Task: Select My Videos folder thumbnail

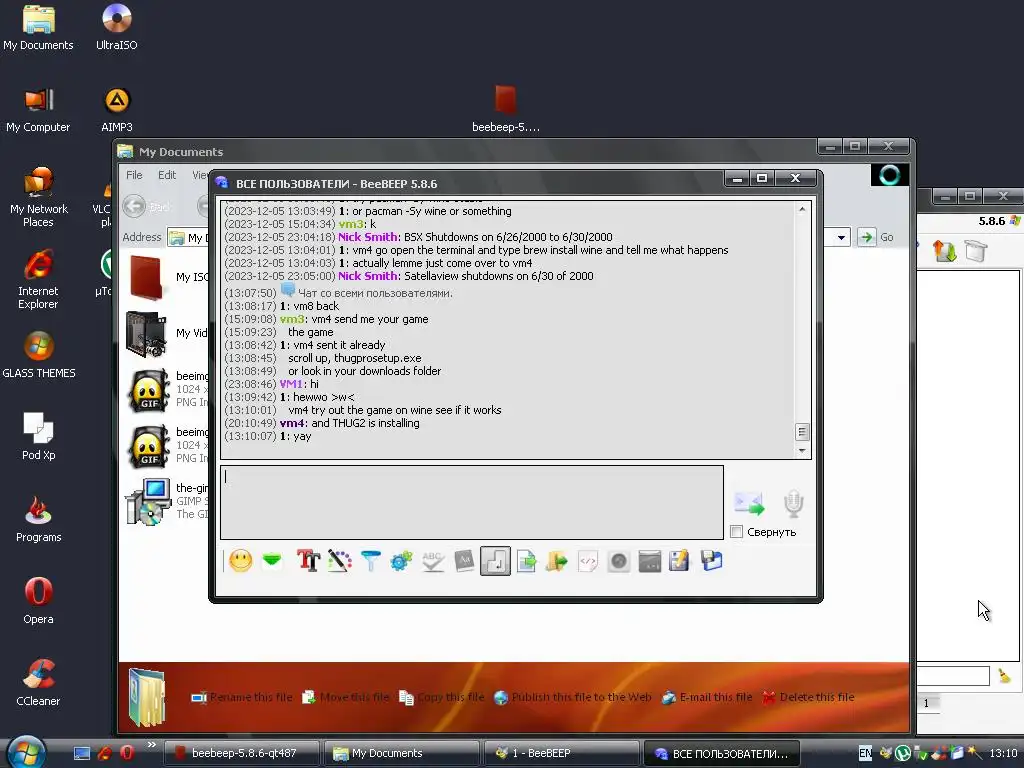Action: click(x=147, y=334)
